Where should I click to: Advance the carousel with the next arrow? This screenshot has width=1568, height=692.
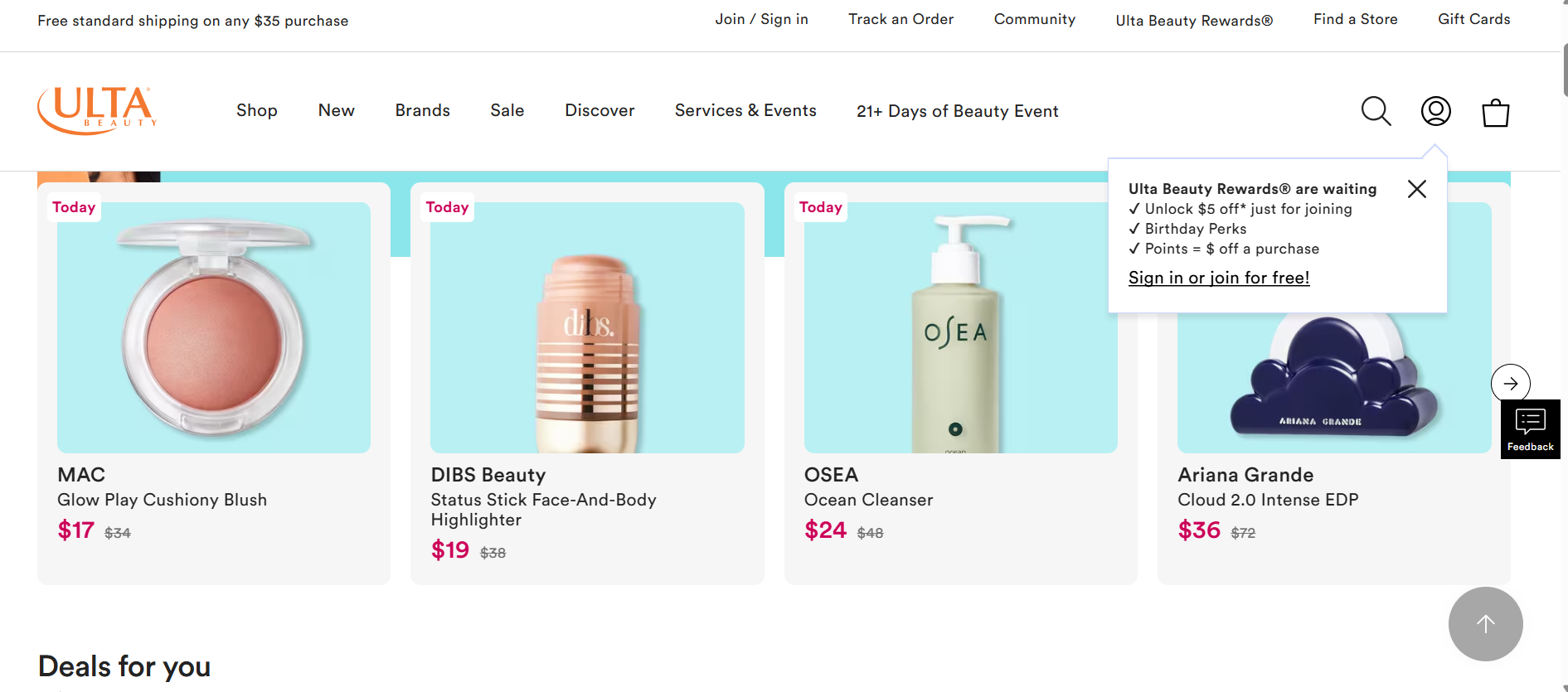click(x=1510, y=383)
